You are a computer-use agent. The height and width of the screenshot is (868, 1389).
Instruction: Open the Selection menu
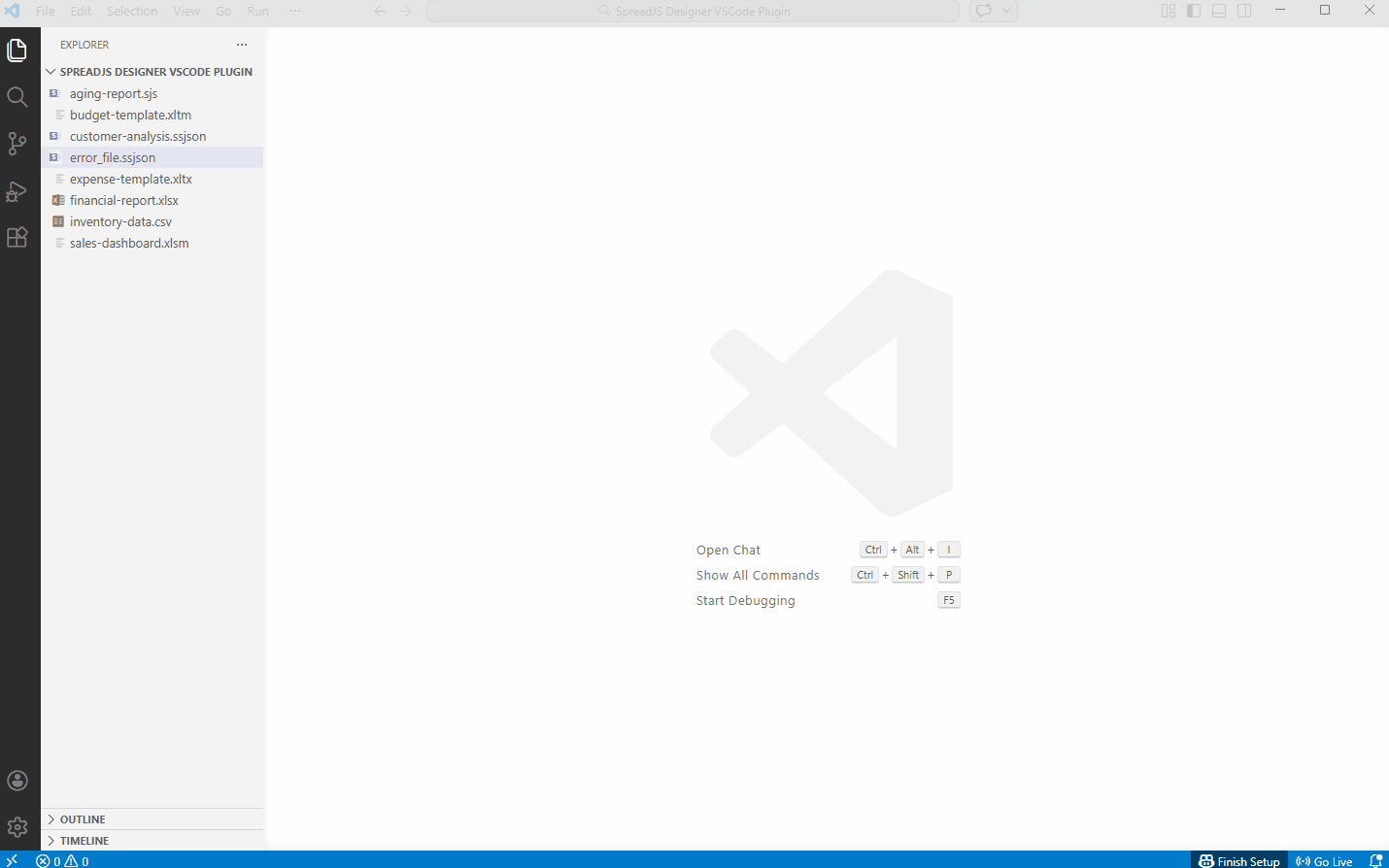click(132, 12)
